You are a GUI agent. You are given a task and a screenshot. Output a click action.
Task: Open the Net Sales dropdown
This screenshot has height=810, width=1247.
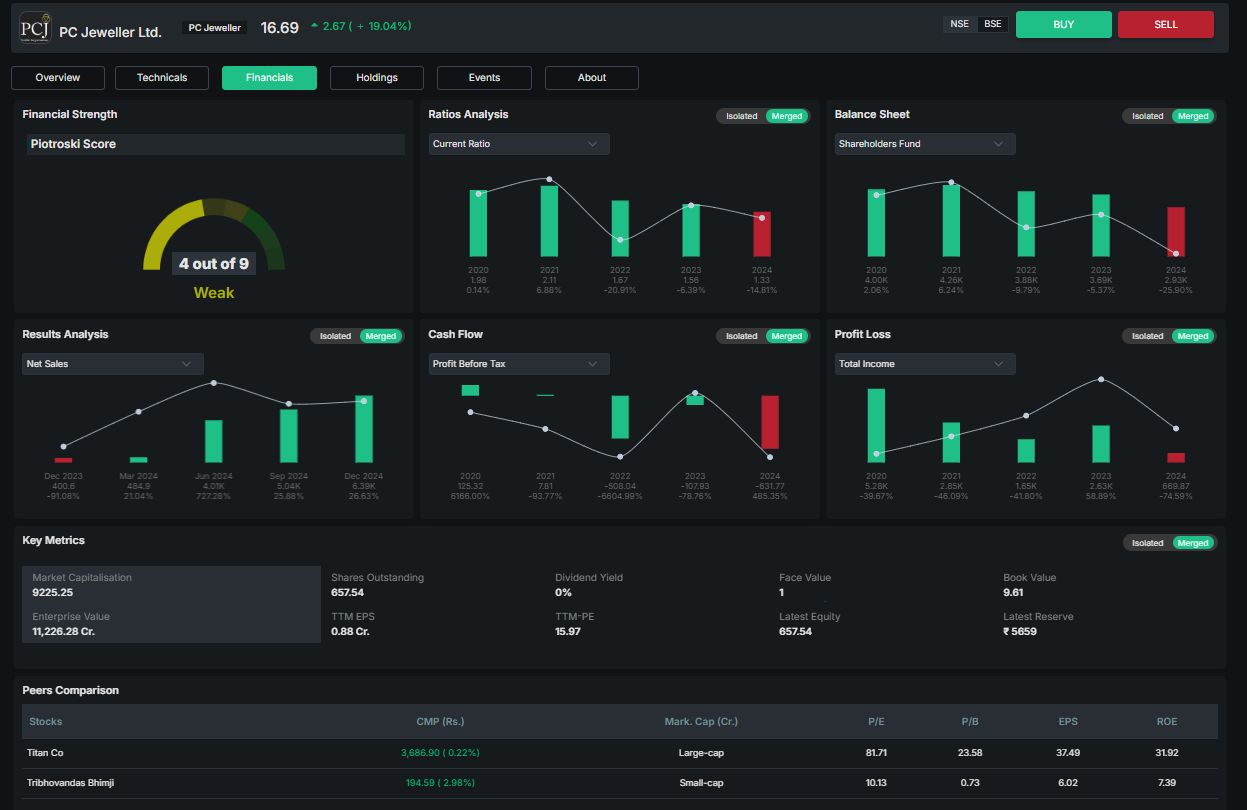pyautogui.click(x=113, y=364)
